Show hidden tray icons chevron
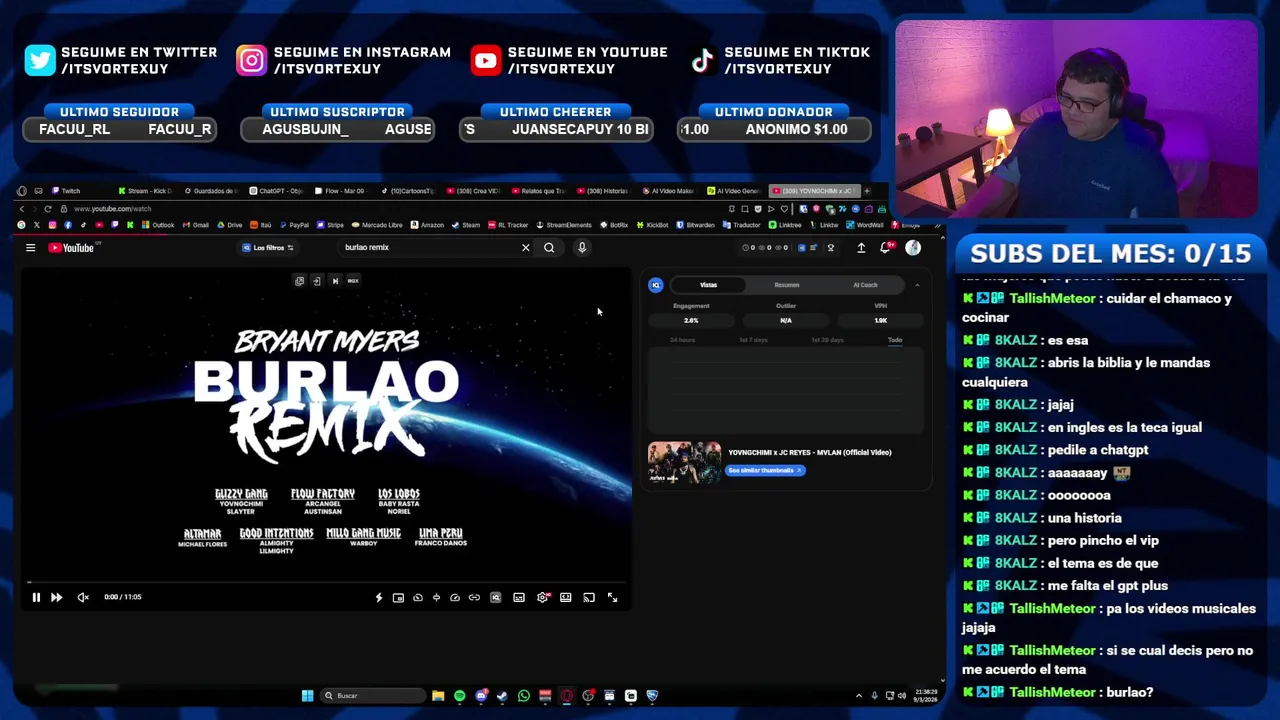Screen dimensions: 1280x720 coord(859,696)
